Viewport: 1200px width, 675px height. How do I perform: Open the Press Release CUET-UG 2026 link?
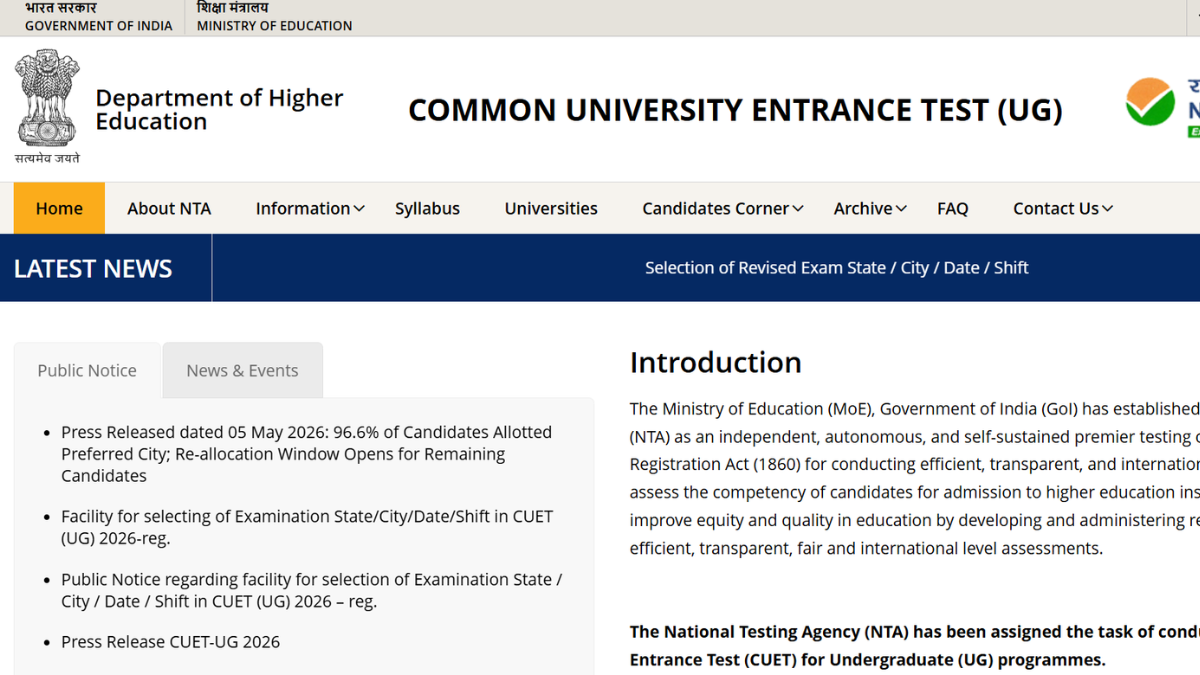pyautogui.click(x=170, y=642)
